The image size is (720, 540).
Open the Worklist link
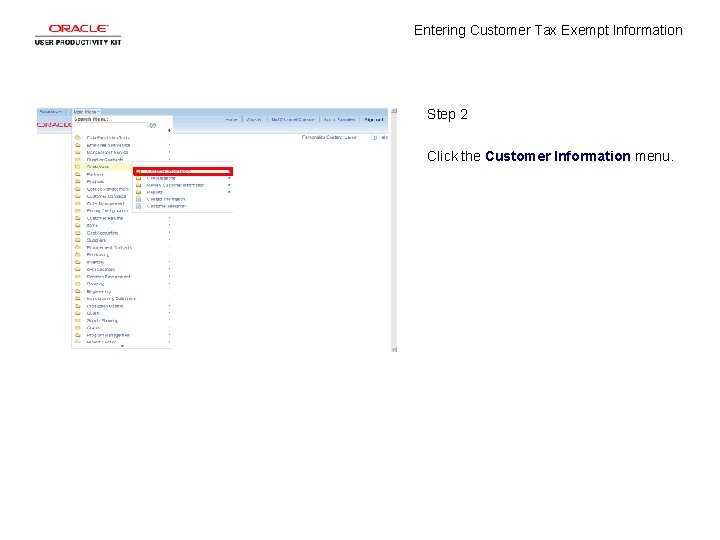254,119
